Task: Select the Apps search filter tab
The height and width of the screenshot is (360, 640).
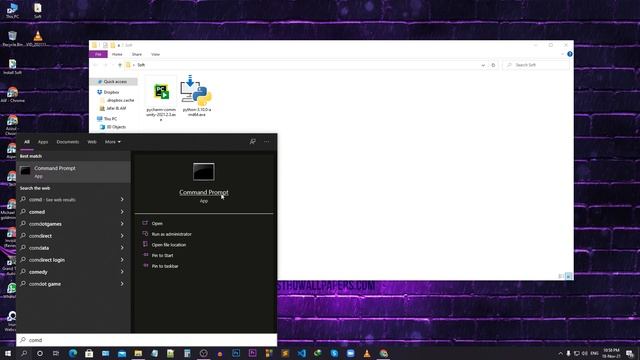Action: pos(43,142)
